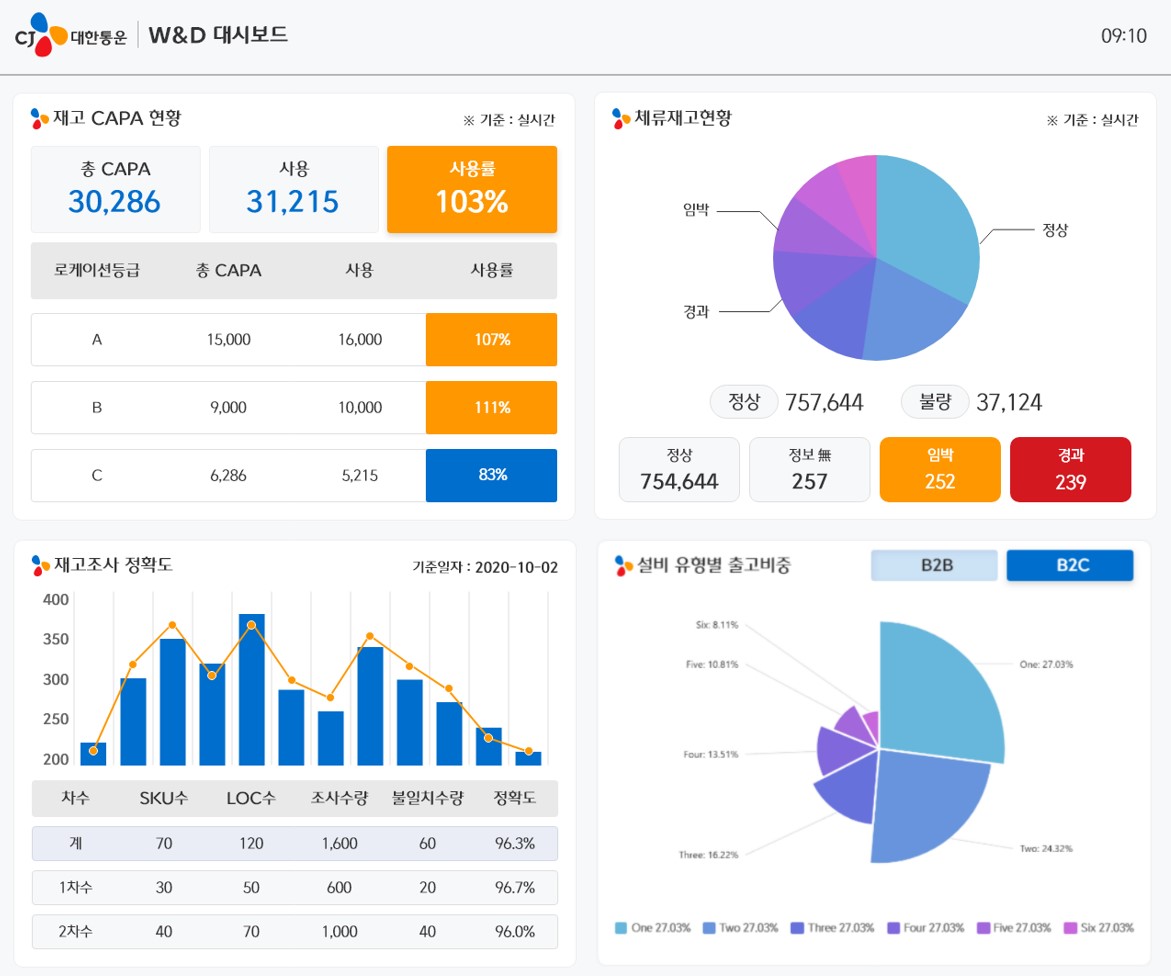Select the 불량 pill label

click(935, 402)
